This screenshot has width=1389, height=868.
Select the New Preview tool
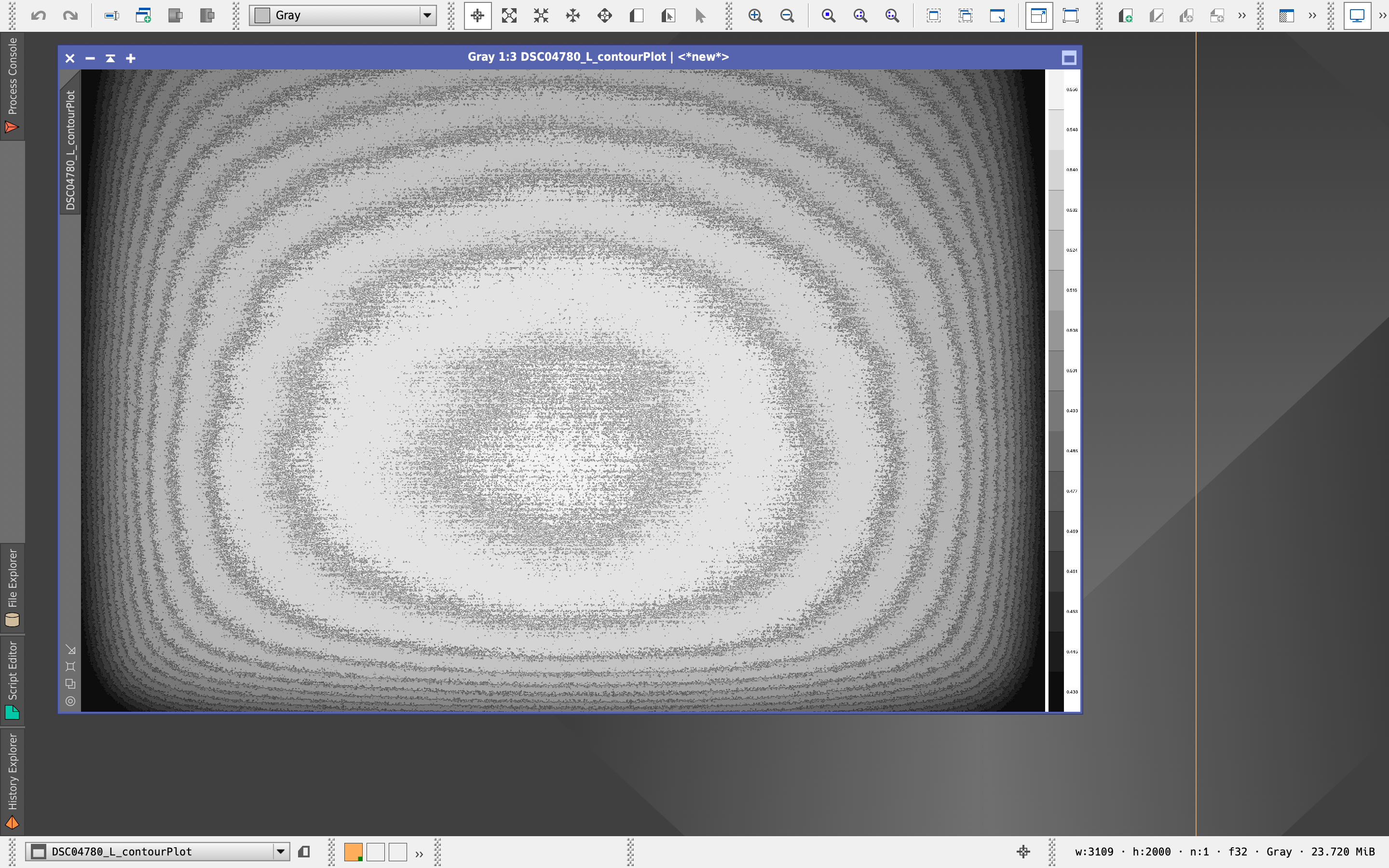click(636, 15)
